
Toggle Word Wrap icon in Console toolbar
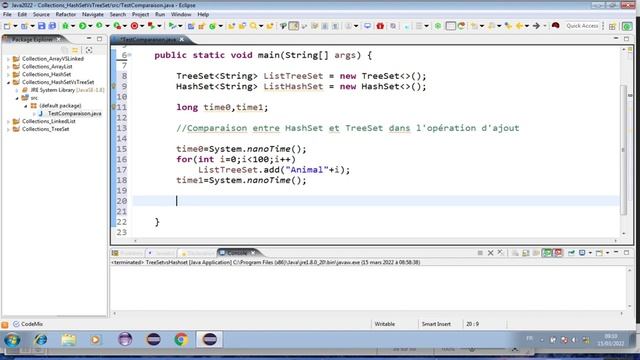[536, 253]
